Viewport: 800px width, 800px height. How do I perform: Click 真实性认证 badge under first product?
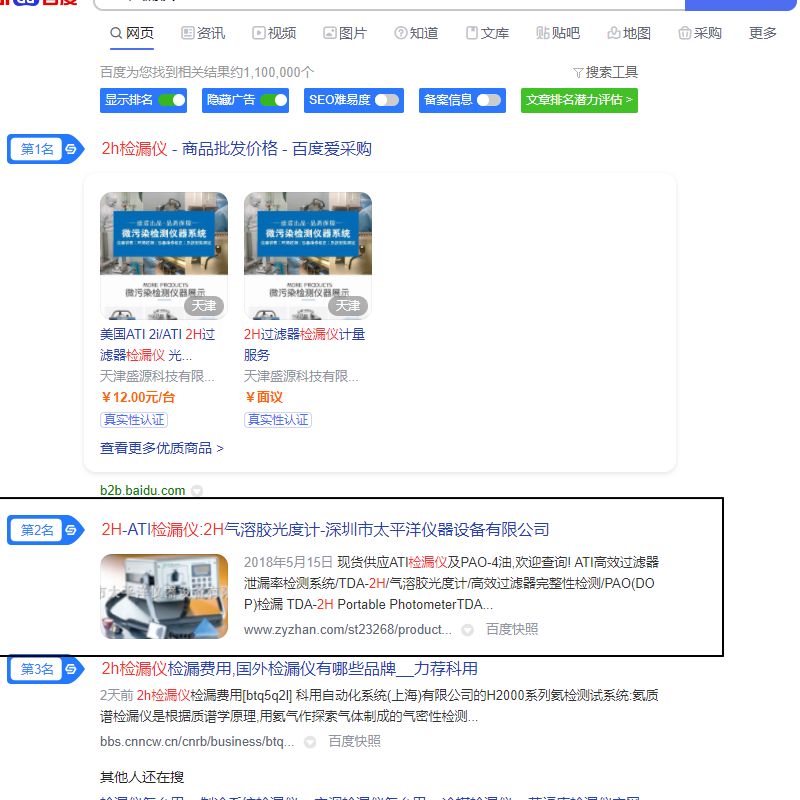click(x=134, y=419)
